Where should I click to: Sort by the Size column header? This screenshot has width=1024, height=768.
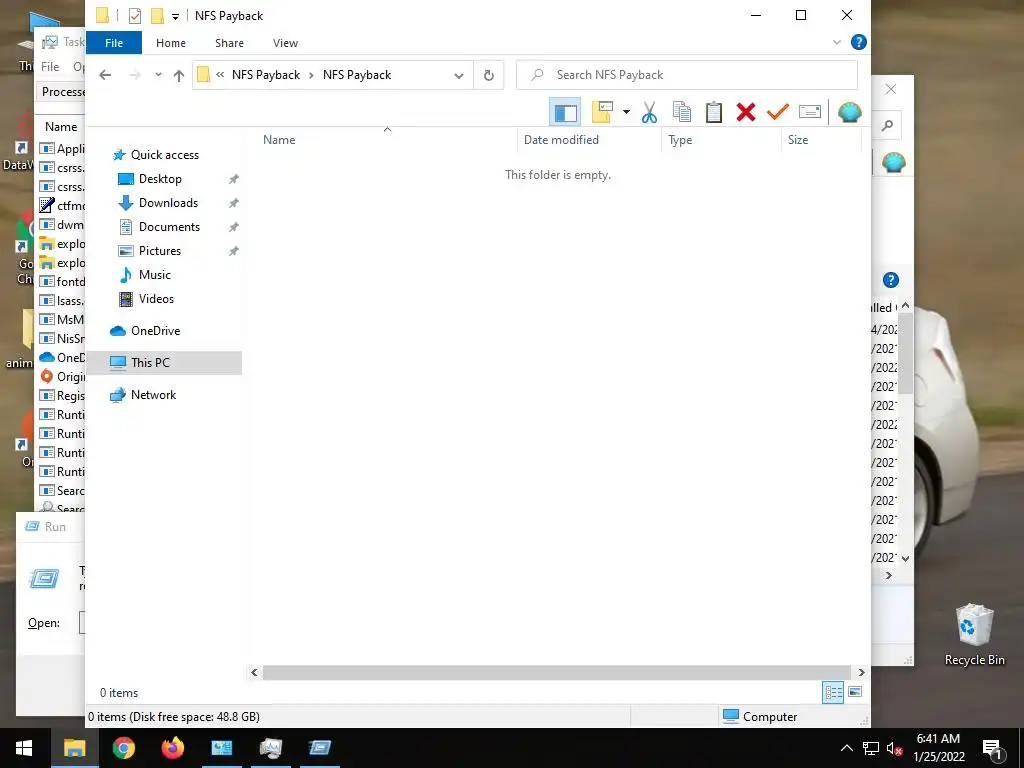[x=821, y=140]
